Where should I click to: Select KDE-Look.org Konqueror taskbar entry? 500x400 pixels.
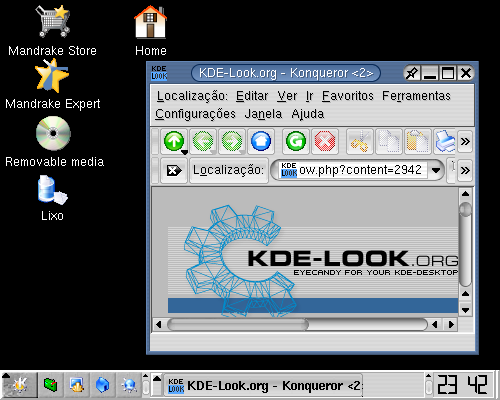pyautogui.click(x=263, y=386)
